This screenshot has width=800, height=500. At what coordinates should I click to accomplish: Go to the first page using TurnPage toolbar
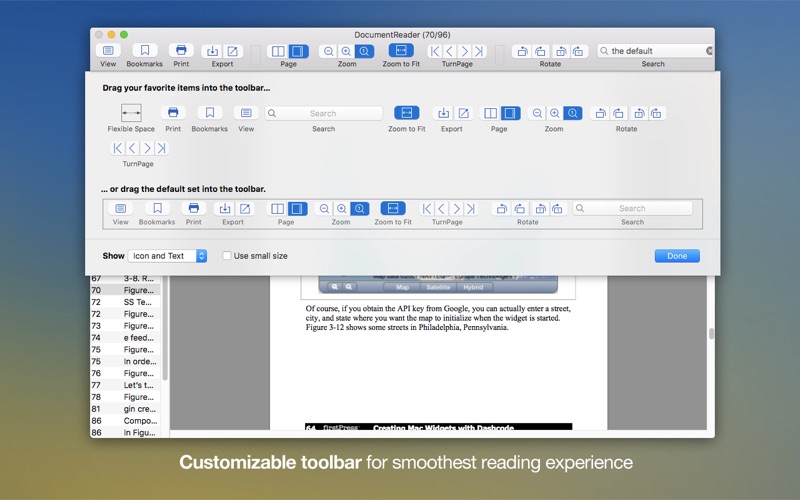[435, 51]
